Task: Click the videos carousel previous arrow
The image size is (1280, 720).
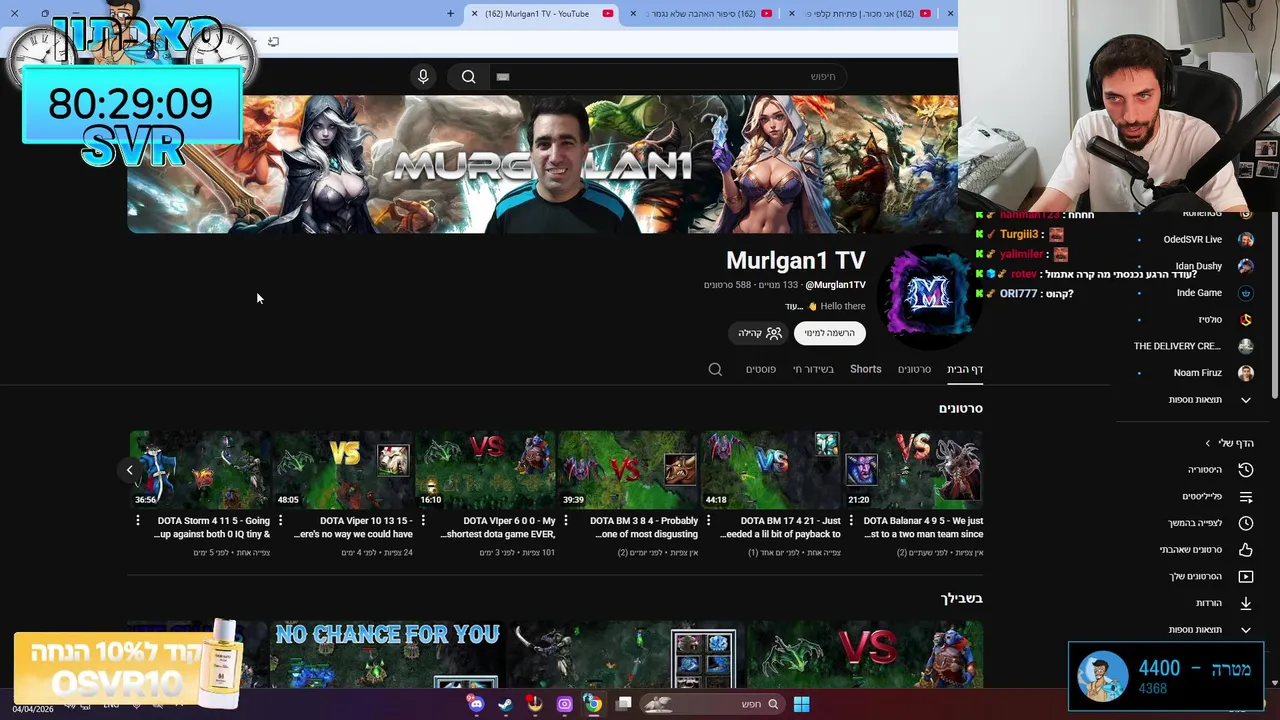Action: (129, 470)
